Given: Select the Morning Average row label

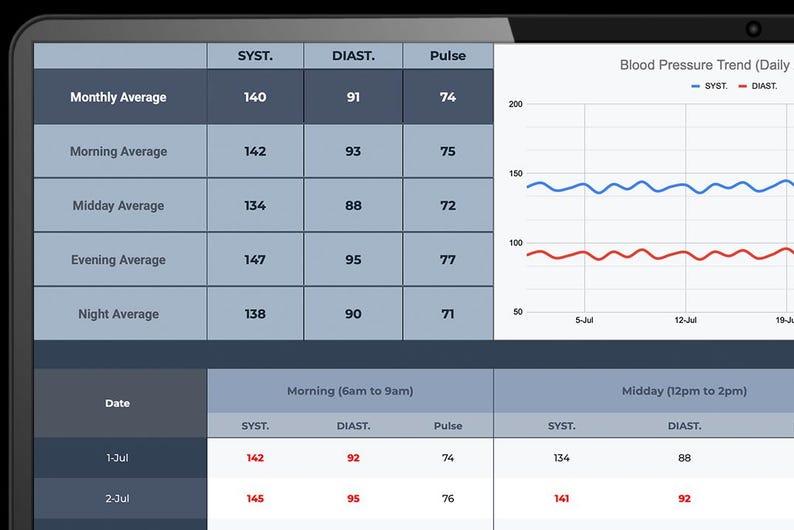Looking at the screenshot, I should click(x=118, y=151).
